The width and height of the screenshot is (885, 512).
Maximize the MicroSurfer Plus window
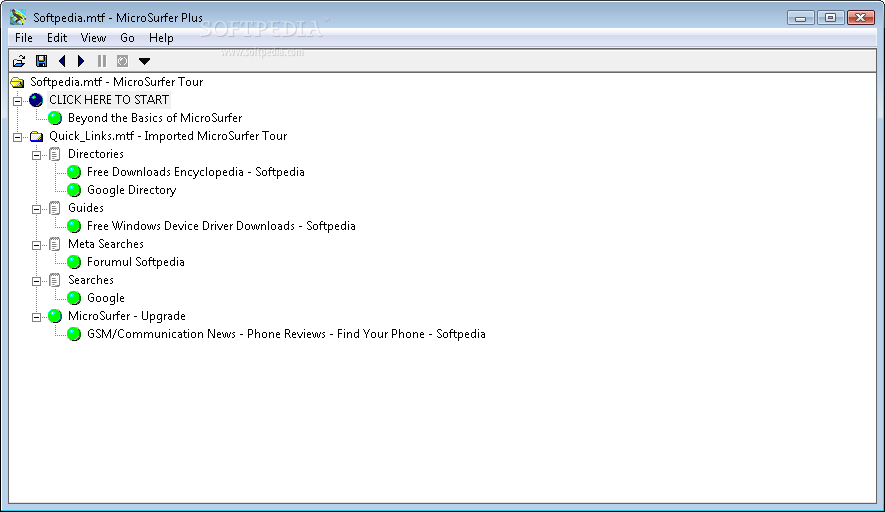(x=830, y=18)
